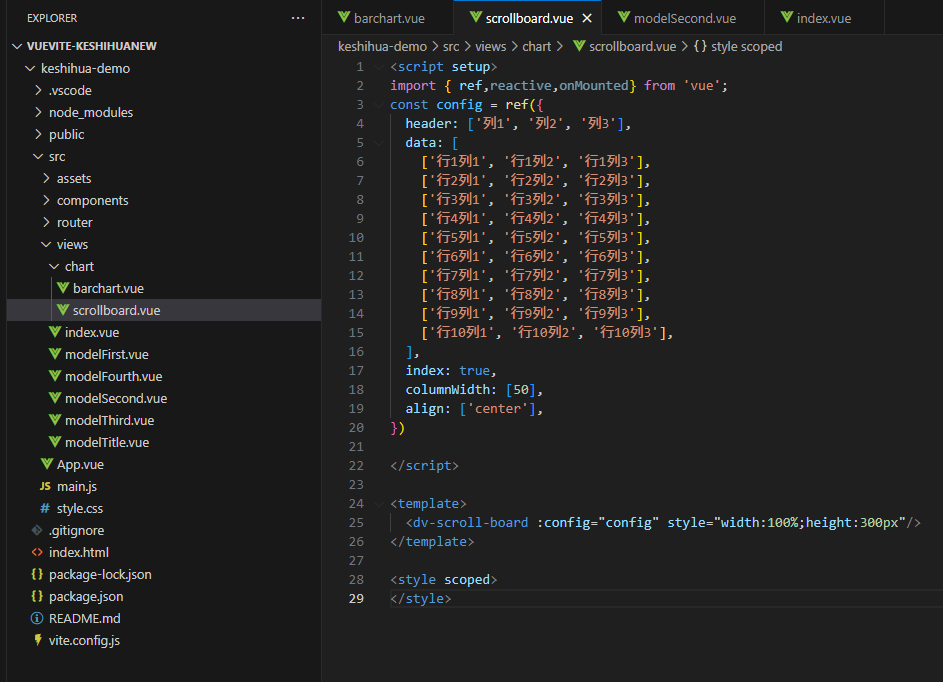This screenshot has width=943, height=682.
Task: Open the Explorer more actions ellipsis menu
Action: (298, 18)
